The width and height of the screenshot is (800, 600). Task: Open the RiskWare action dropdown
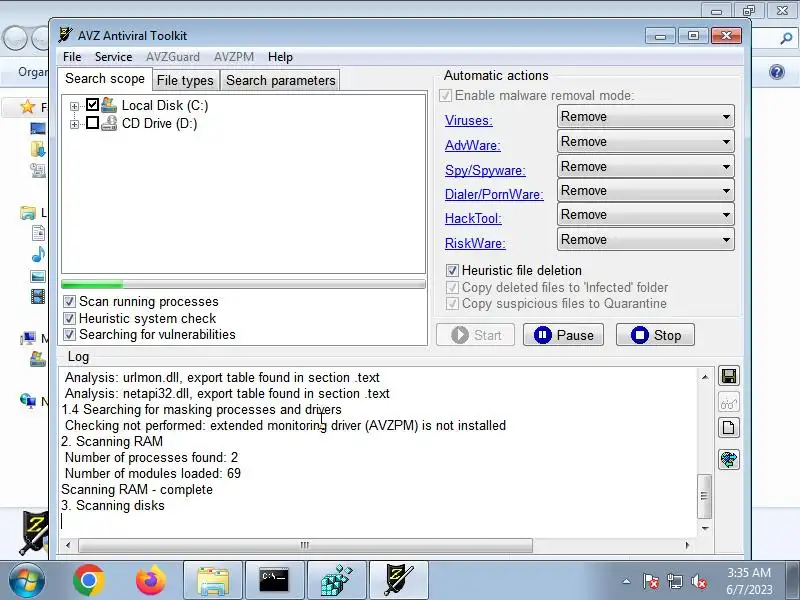pyautogui.click(x=645, y=239)
